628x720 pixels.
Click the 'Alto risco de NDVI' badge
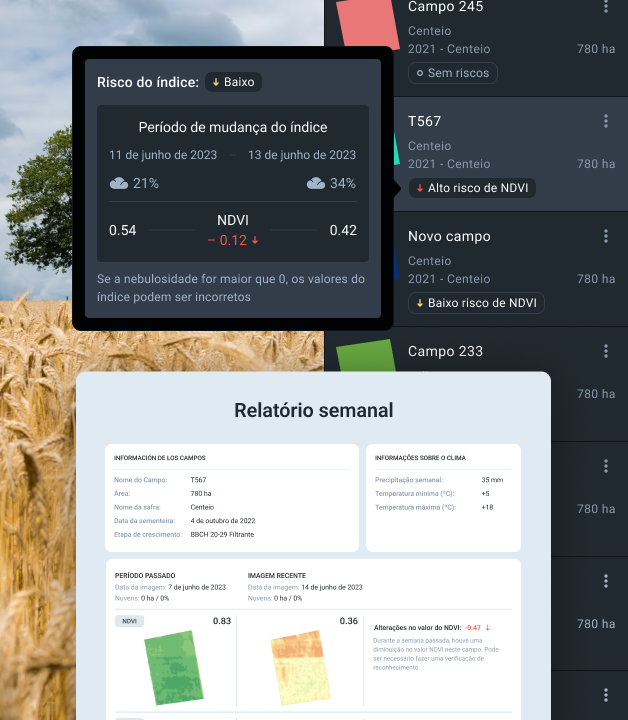point(472,188)
